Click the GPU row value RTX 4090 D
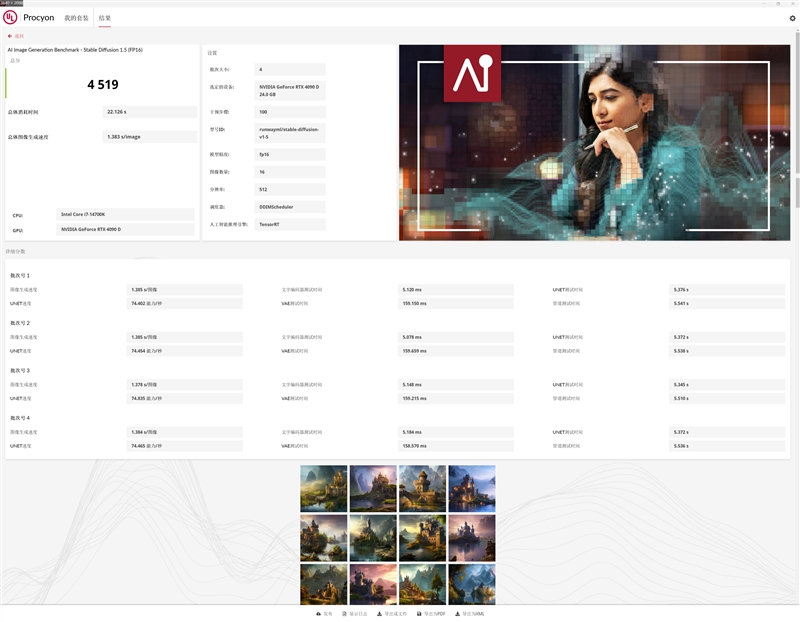800x622 pixels. (125, 230)
